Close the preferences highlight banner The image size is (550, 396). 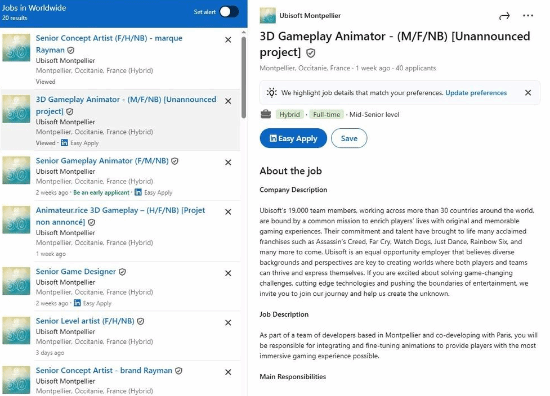point(528,93)
